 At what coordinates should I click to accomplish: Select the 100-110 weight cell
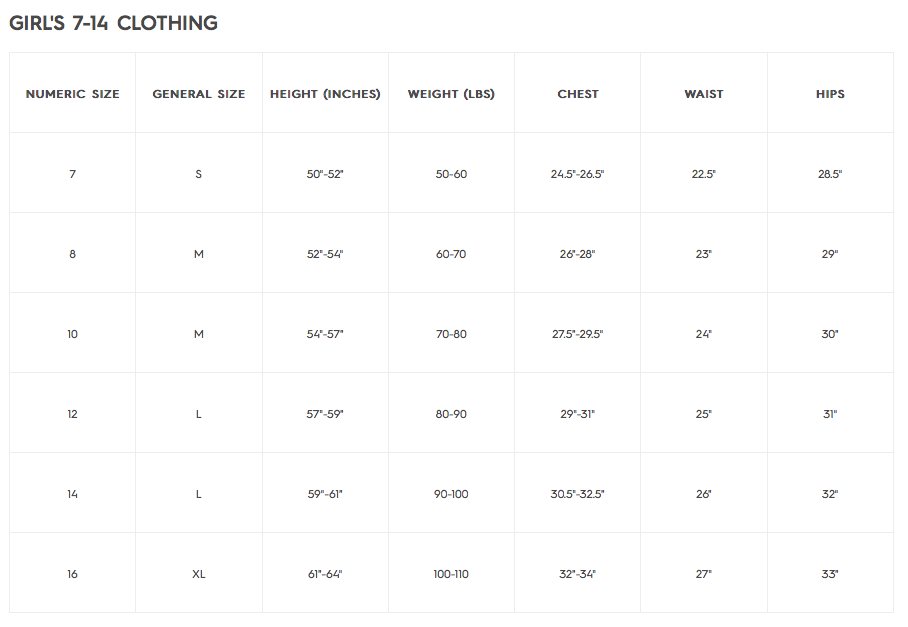[451, 574]
